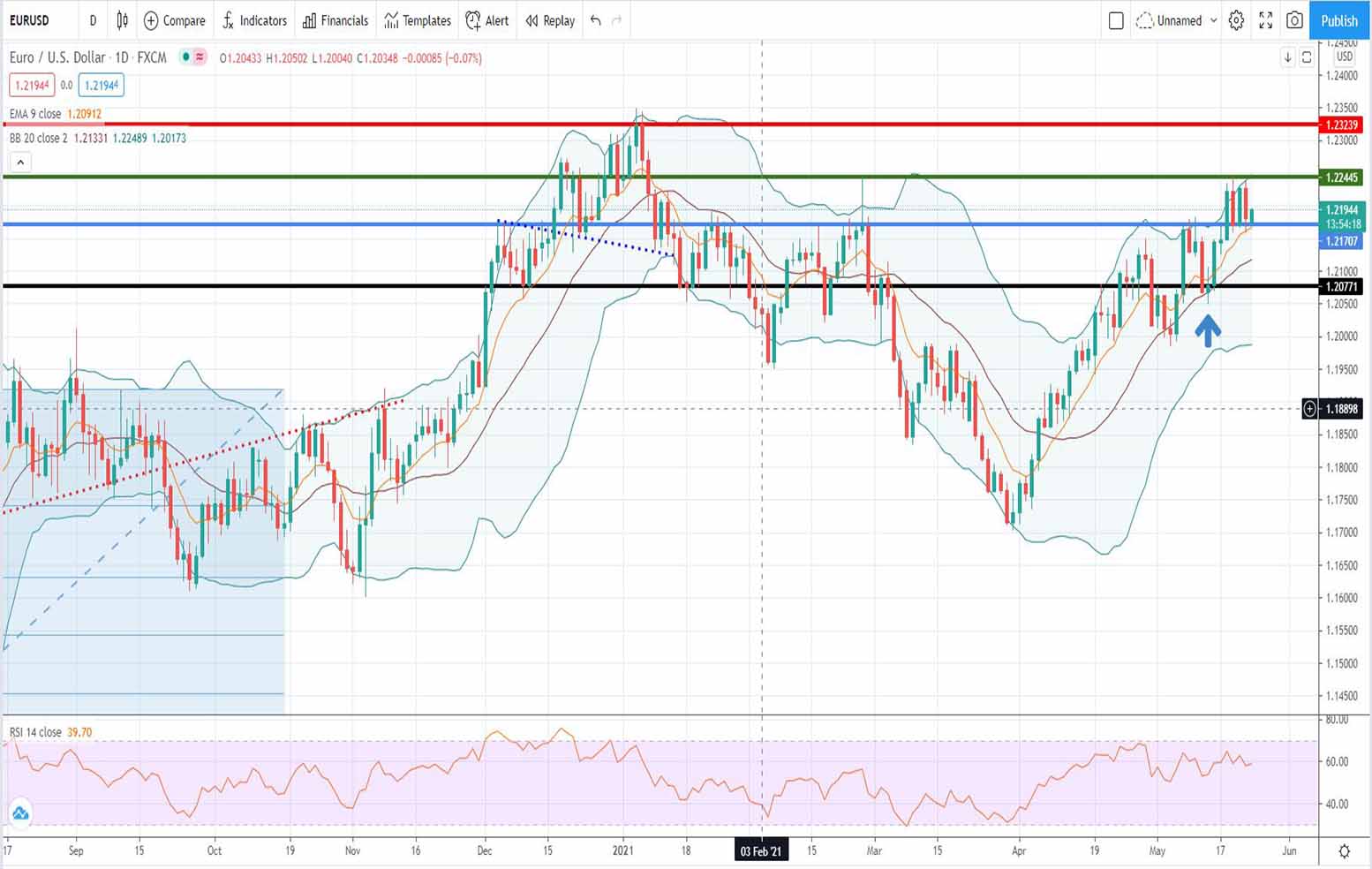Select the Compare symbol tool

click(174, 20)
